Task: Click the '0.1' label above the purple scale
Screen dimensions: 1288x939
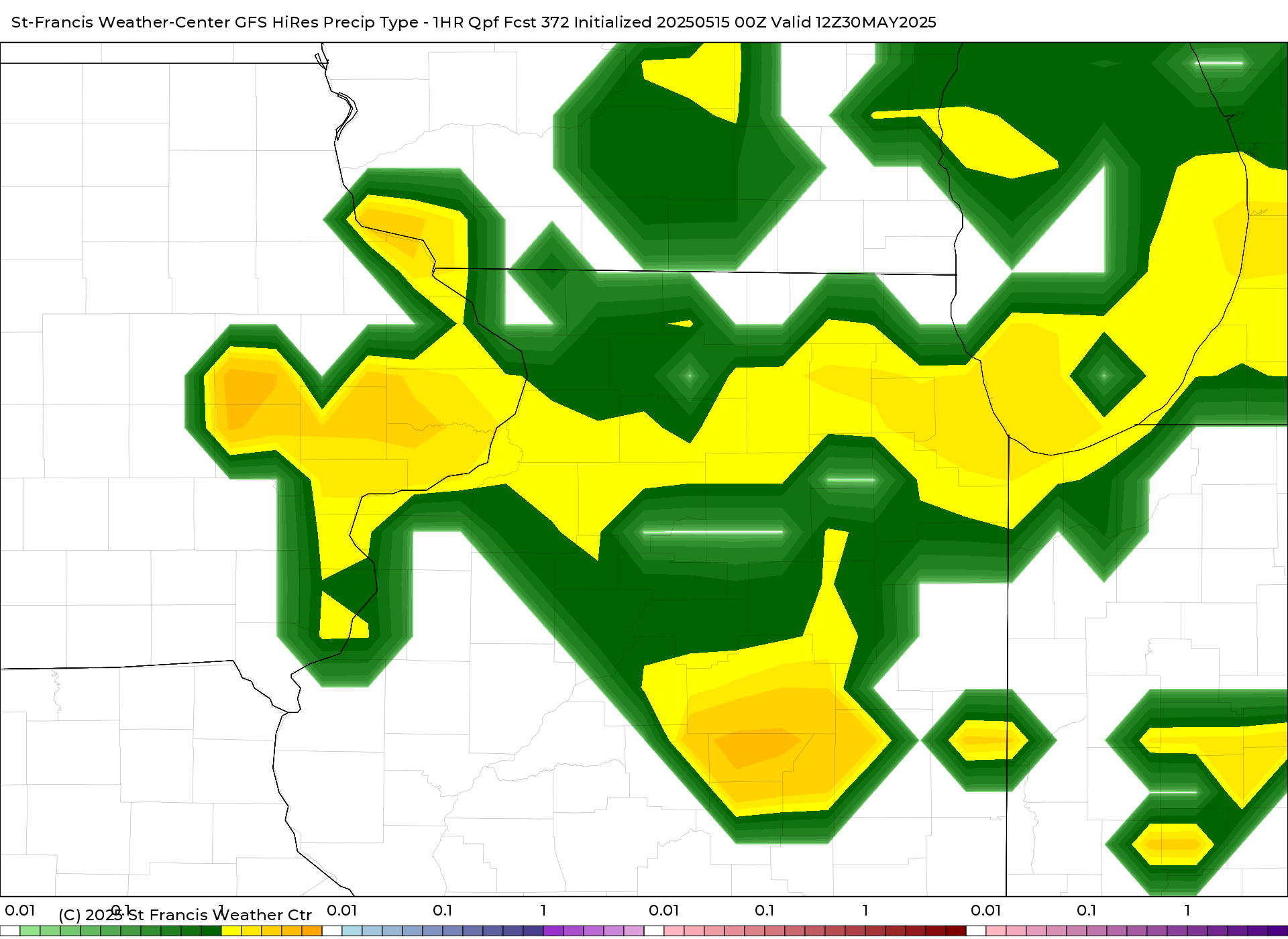Action: 1087,910
